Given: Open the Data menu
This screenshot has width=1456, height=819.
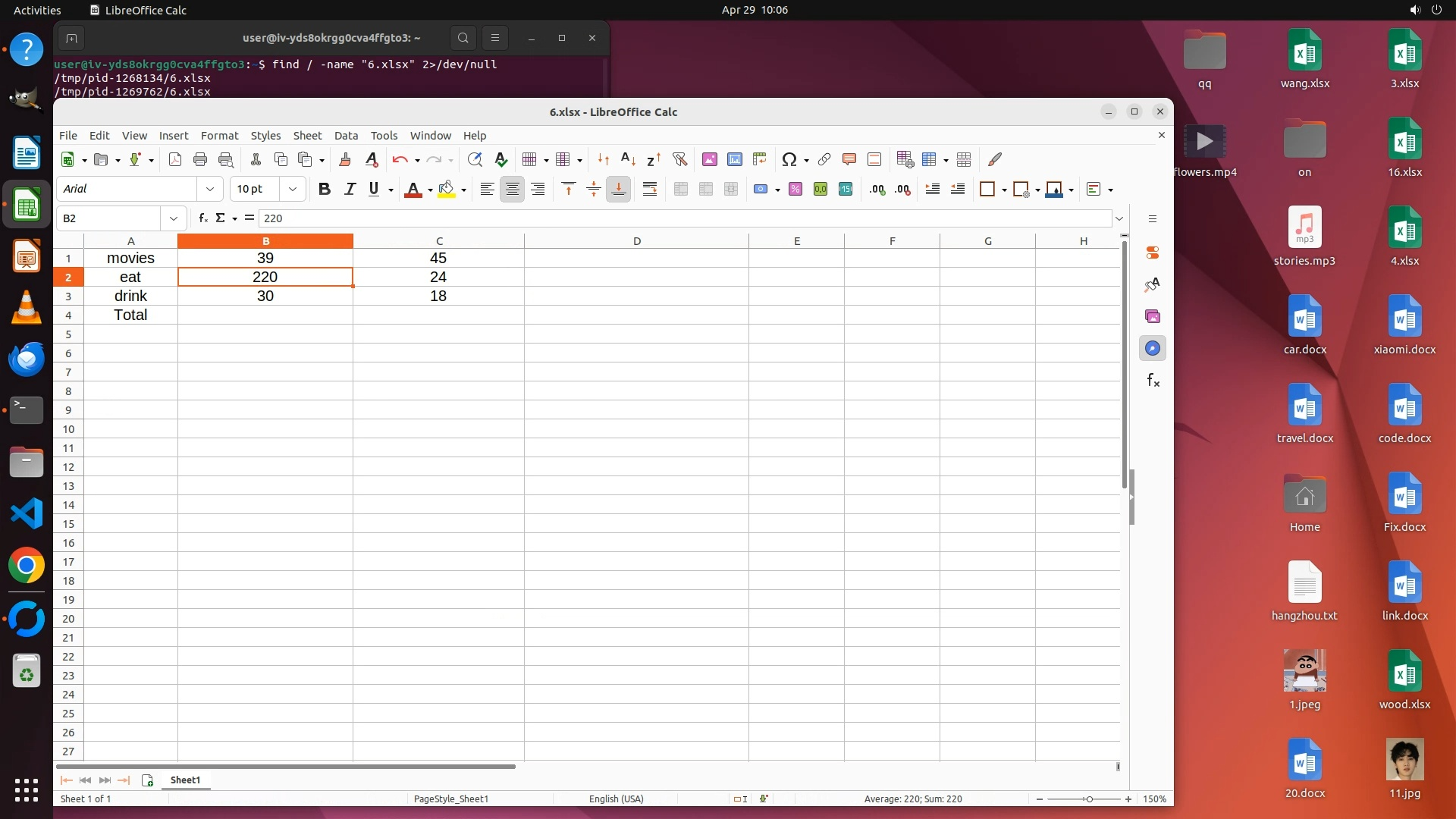Looking at the screenshot, I should click(x=346, y=136).
